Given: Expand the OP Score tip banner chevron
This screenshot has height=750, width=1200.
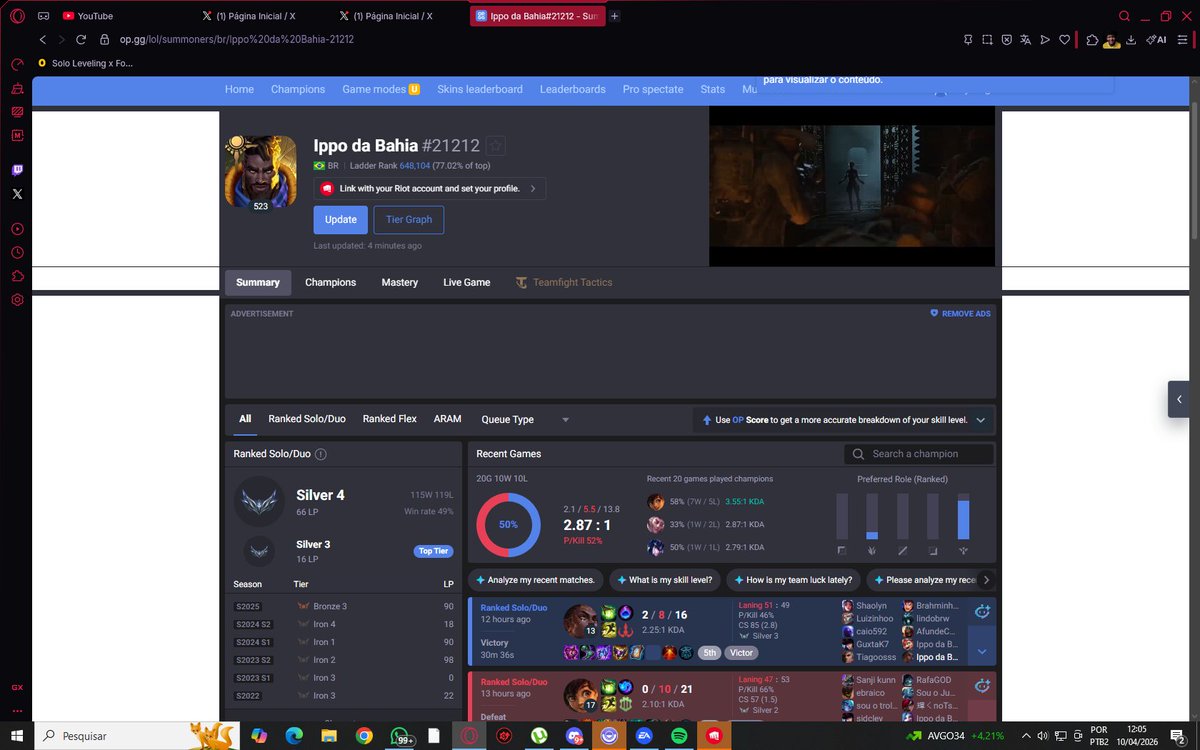Looking at the screenshot, I should [x=980, y=420].
